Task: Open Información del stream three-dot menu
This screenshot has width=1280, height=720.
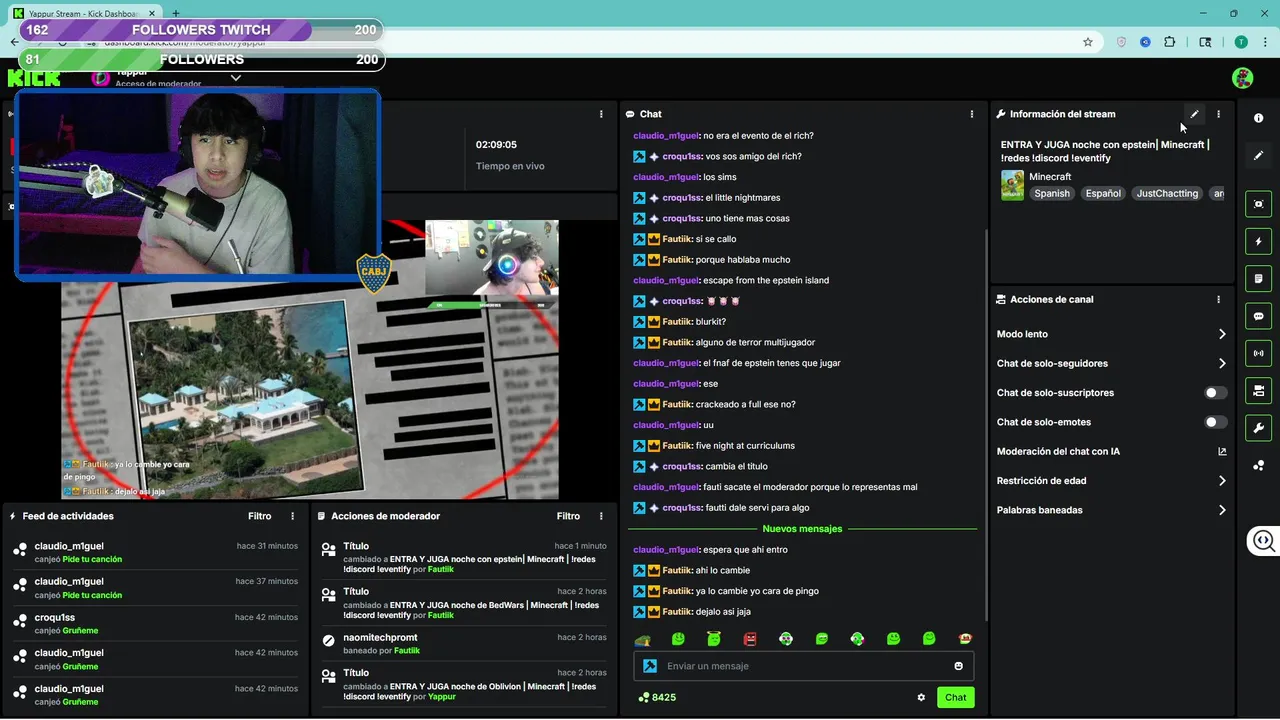Action: pyautogui.click(x=1218, y=114)
